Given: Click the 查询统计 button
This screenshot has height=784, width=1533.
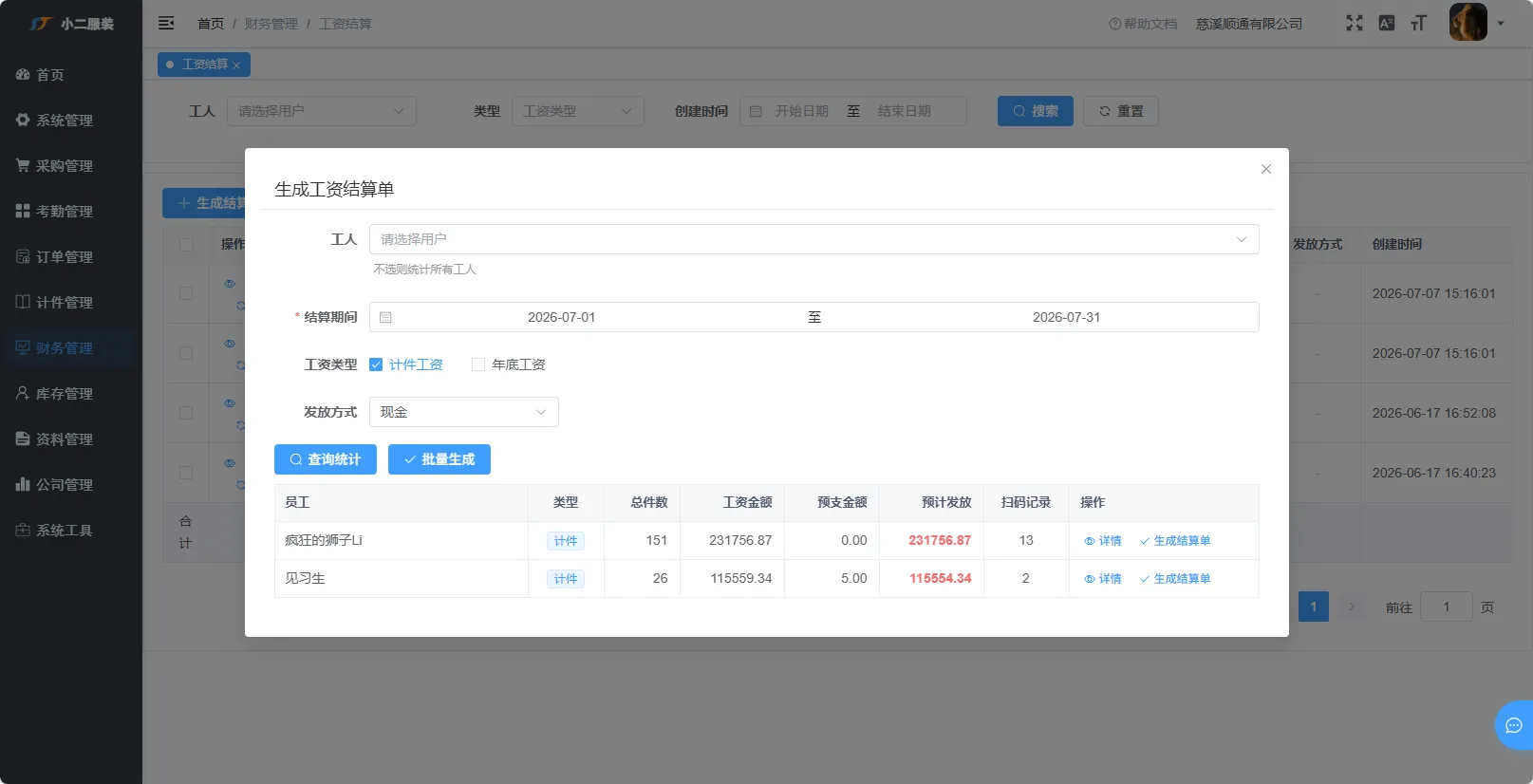Looking at the screenshot, I should pos(326,459).
